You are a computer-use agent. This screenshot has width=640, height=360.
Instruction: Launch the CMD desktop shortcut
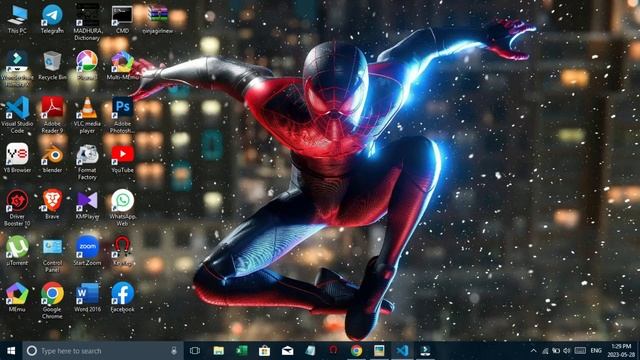122,19
